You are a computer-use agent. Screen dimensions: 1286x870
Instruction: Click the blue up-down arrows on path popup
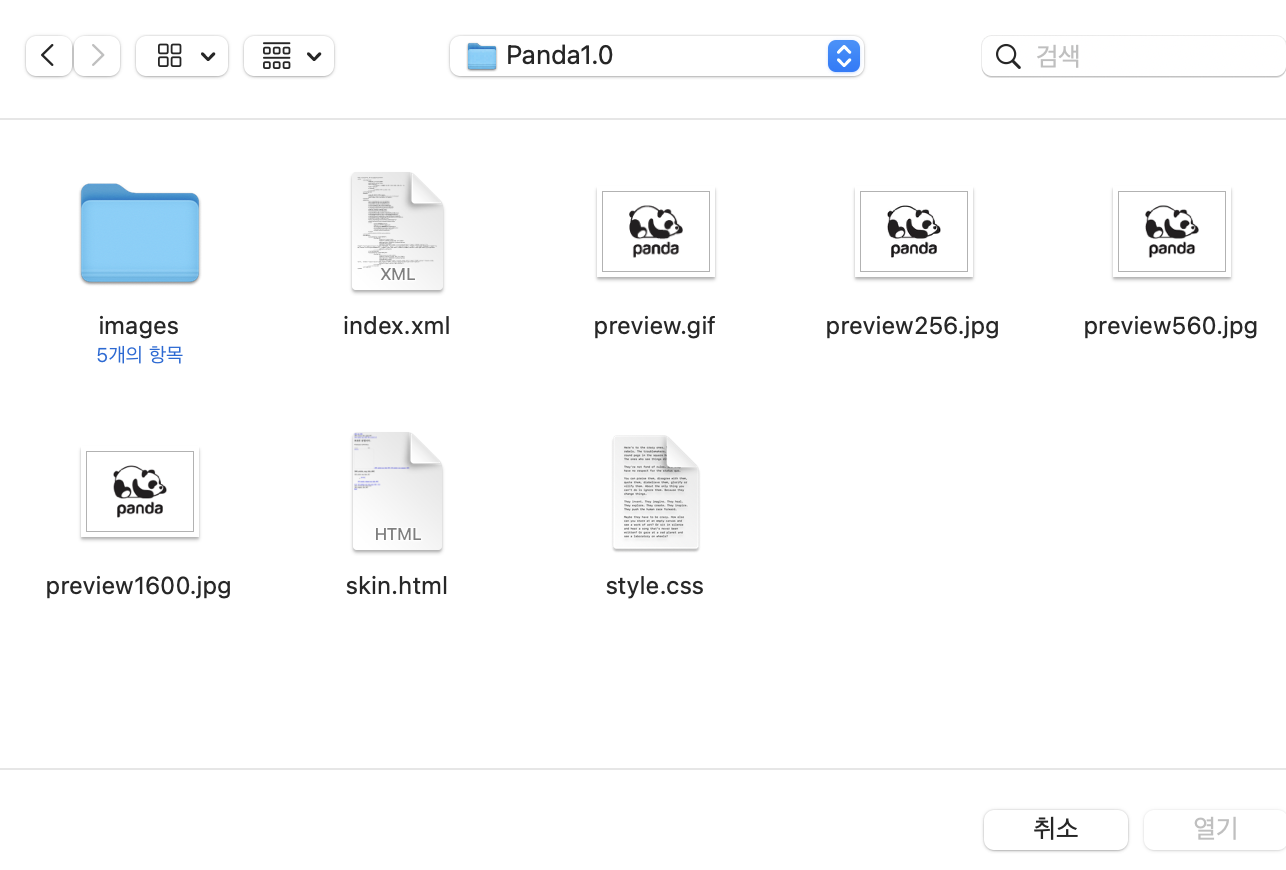tap(844, 56)
